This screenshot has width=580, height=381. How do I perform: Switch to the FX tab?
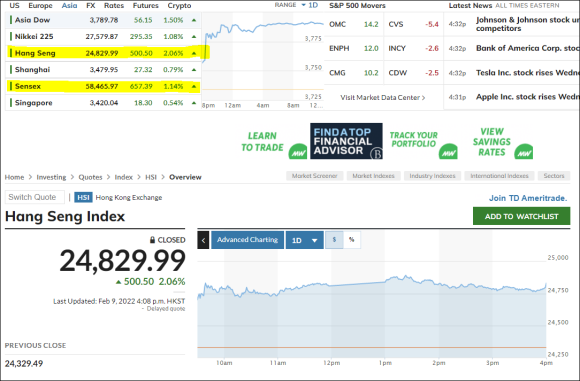coord(91,6)
